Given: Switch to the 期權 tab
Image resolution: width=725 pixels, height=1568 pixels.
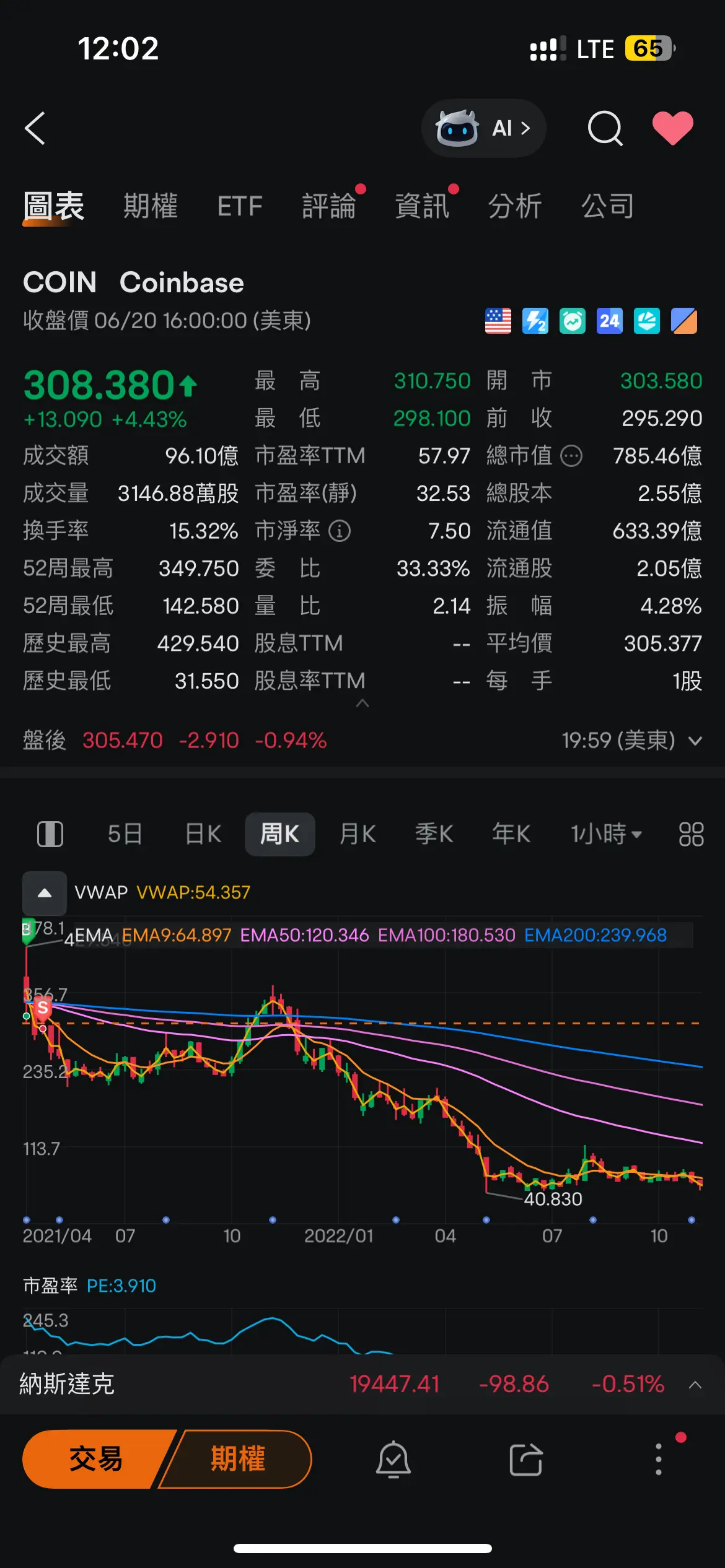Looking at the screenshot, I should pyautogui.click(x=151, y=206).
